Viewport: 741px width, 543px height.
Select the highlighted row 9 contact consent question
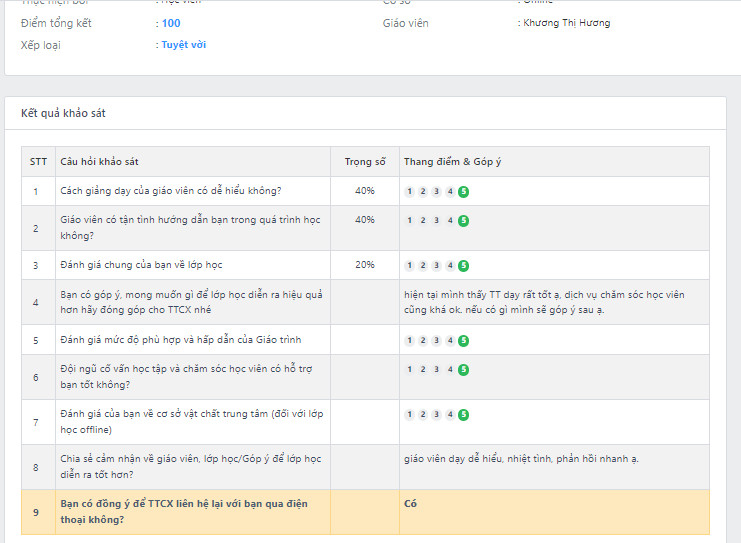coord(190,511)
